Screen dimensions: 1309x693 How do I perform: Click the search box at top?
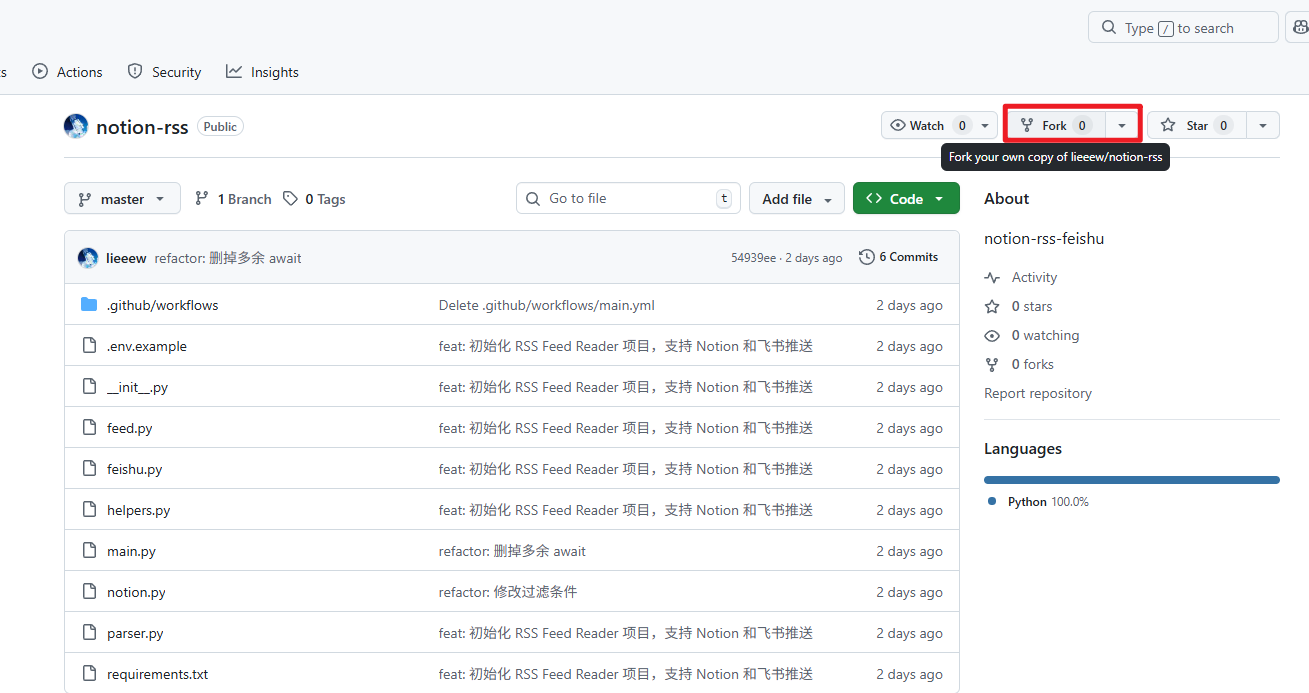pos(1183,28)
